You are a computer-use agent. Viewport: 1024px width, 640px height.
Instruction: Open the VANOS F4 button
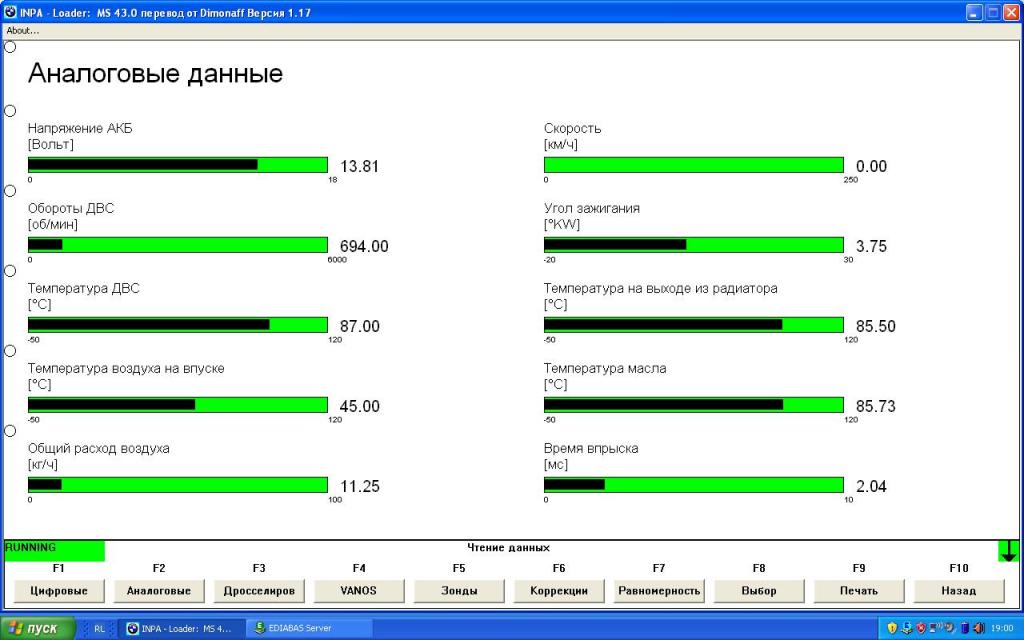(359, 591)
